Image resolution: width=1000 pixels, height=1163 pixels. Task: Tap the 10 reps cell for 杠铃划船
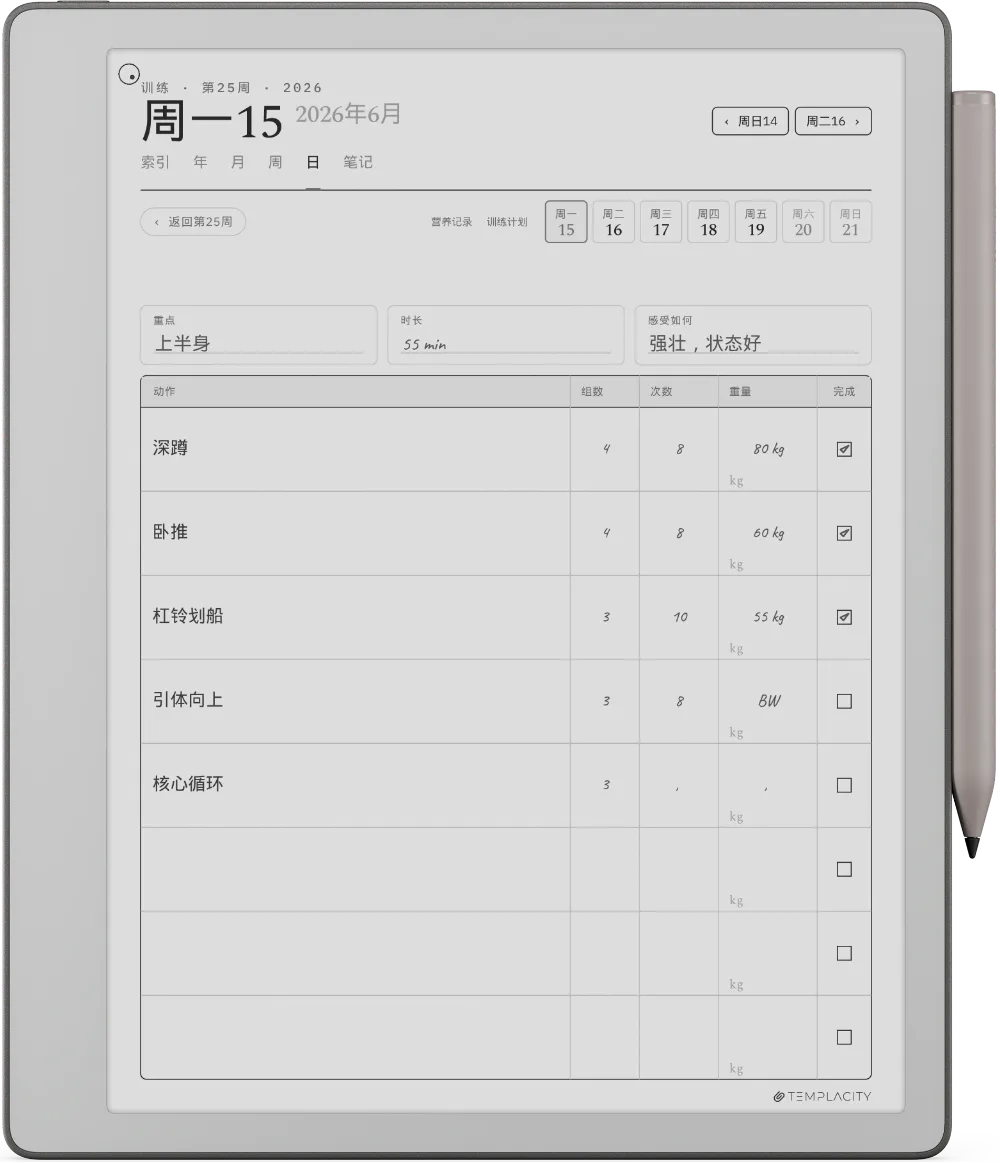pyautogui.click(x=679, y=617)
